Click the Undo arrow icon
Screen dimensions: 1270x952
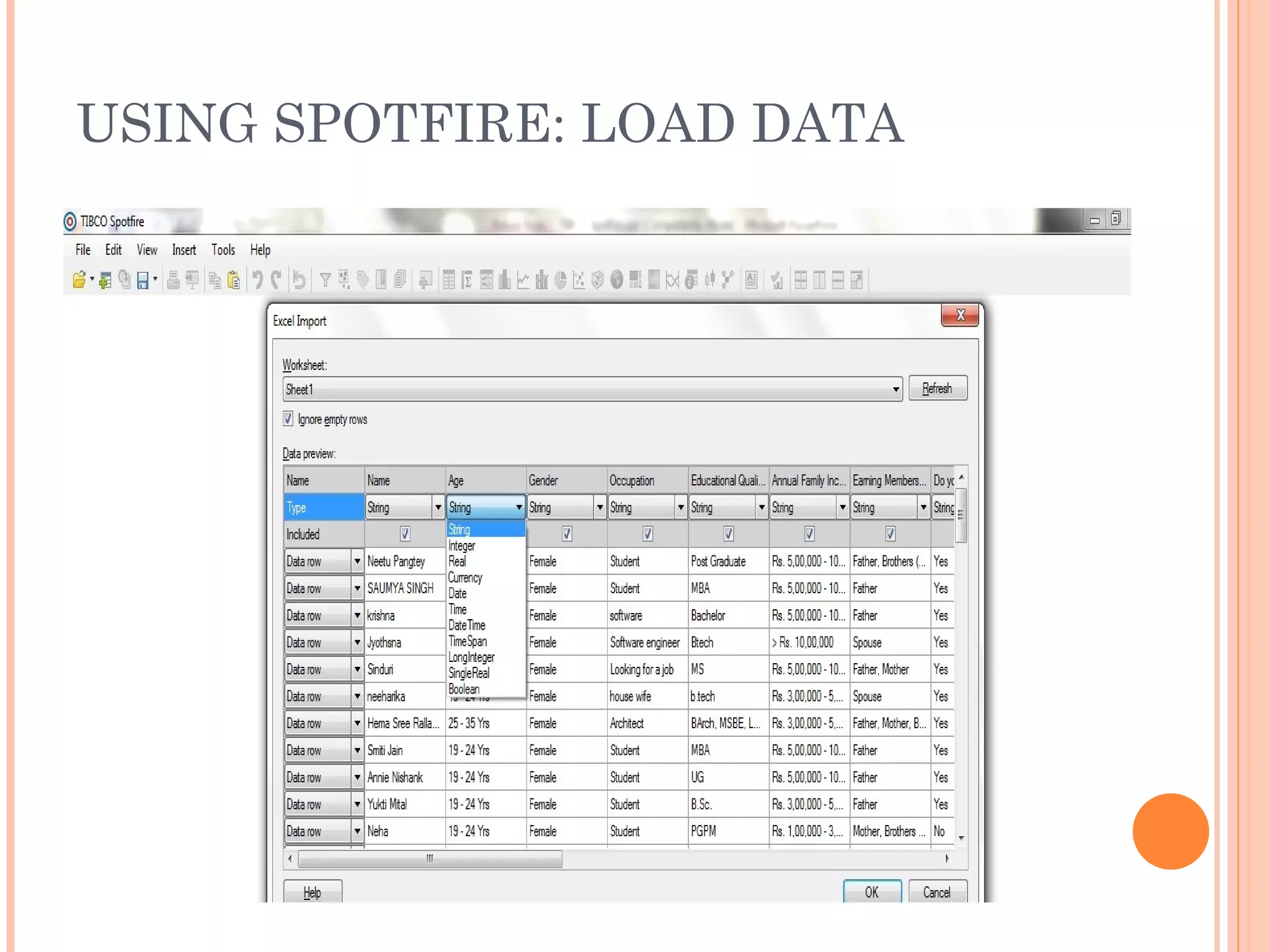tap(257, 281)
